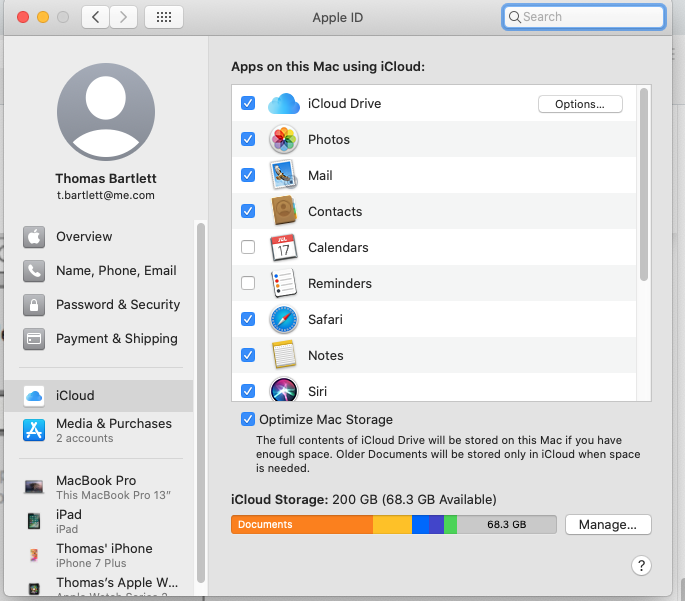Click the App Store icon for Media & Purchases

click(34, 430)
